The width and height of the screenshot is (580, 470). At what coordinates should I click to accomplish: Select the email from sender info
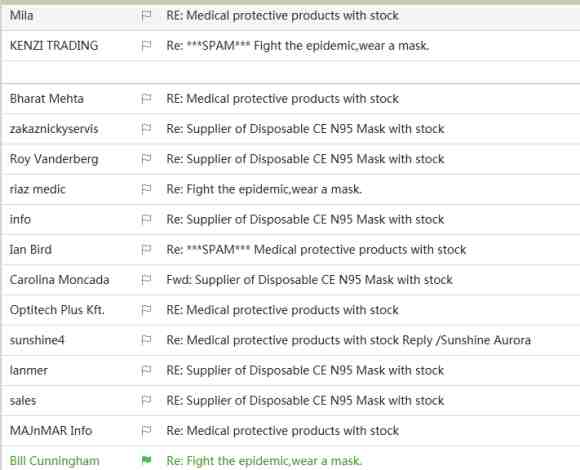(x=290, y=220)
